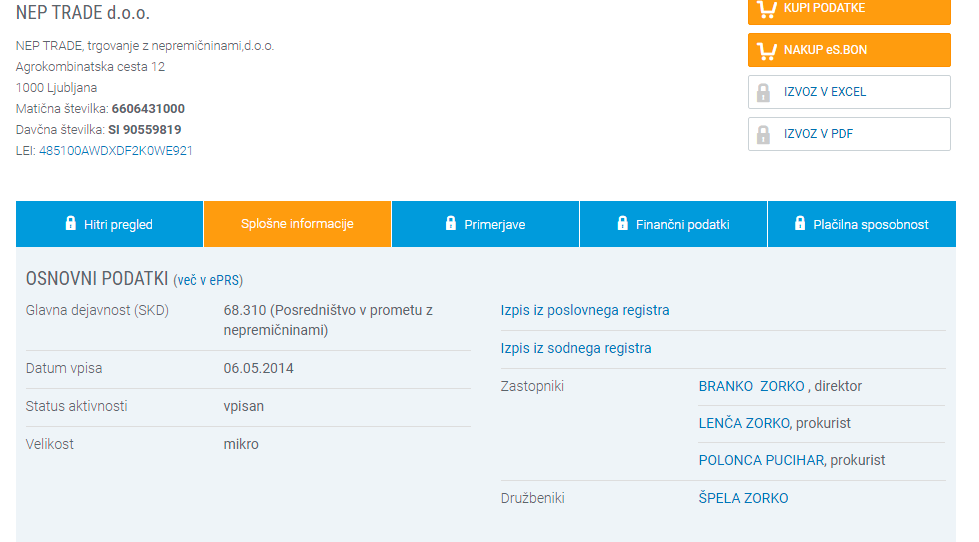Click the cart icon on Nakup eS.BON
Viewport: 979px width, 542px height.
(x=767, y=50)
